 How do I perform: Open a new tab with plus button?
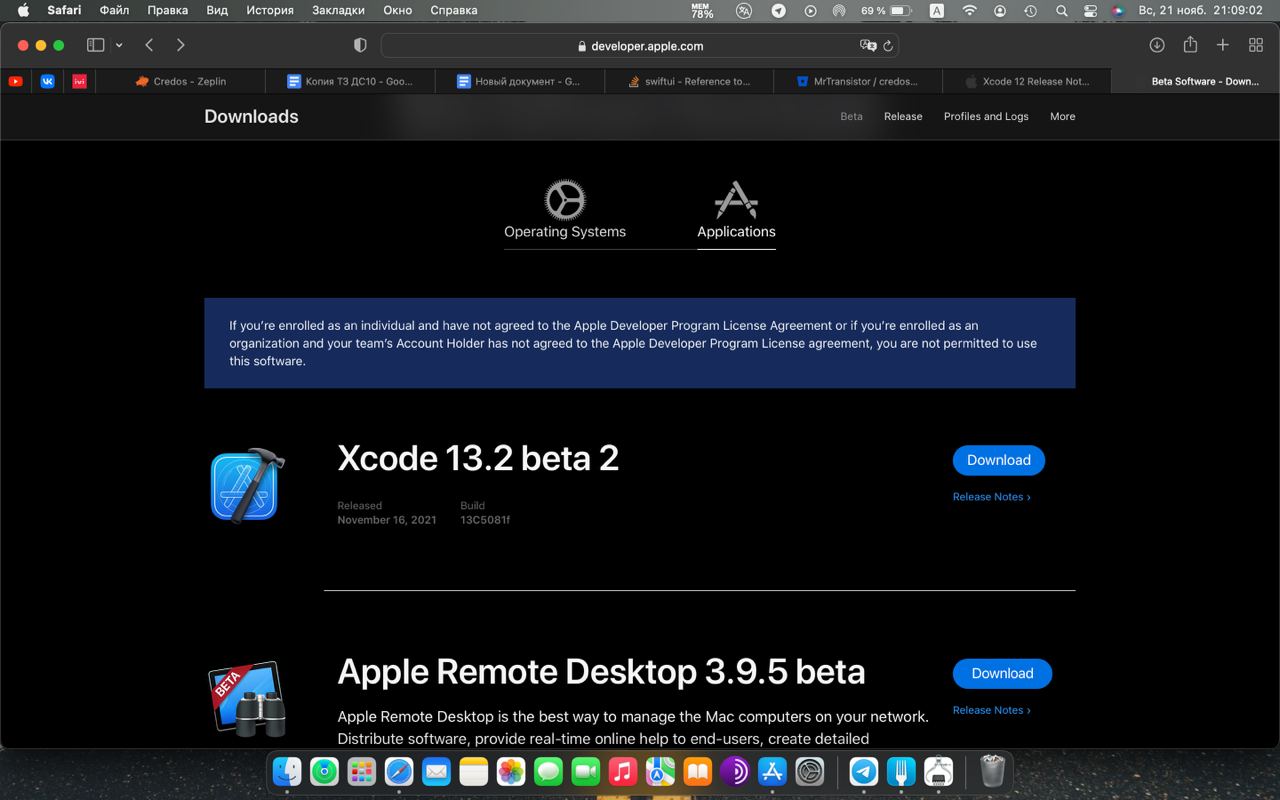(1223, 45)
